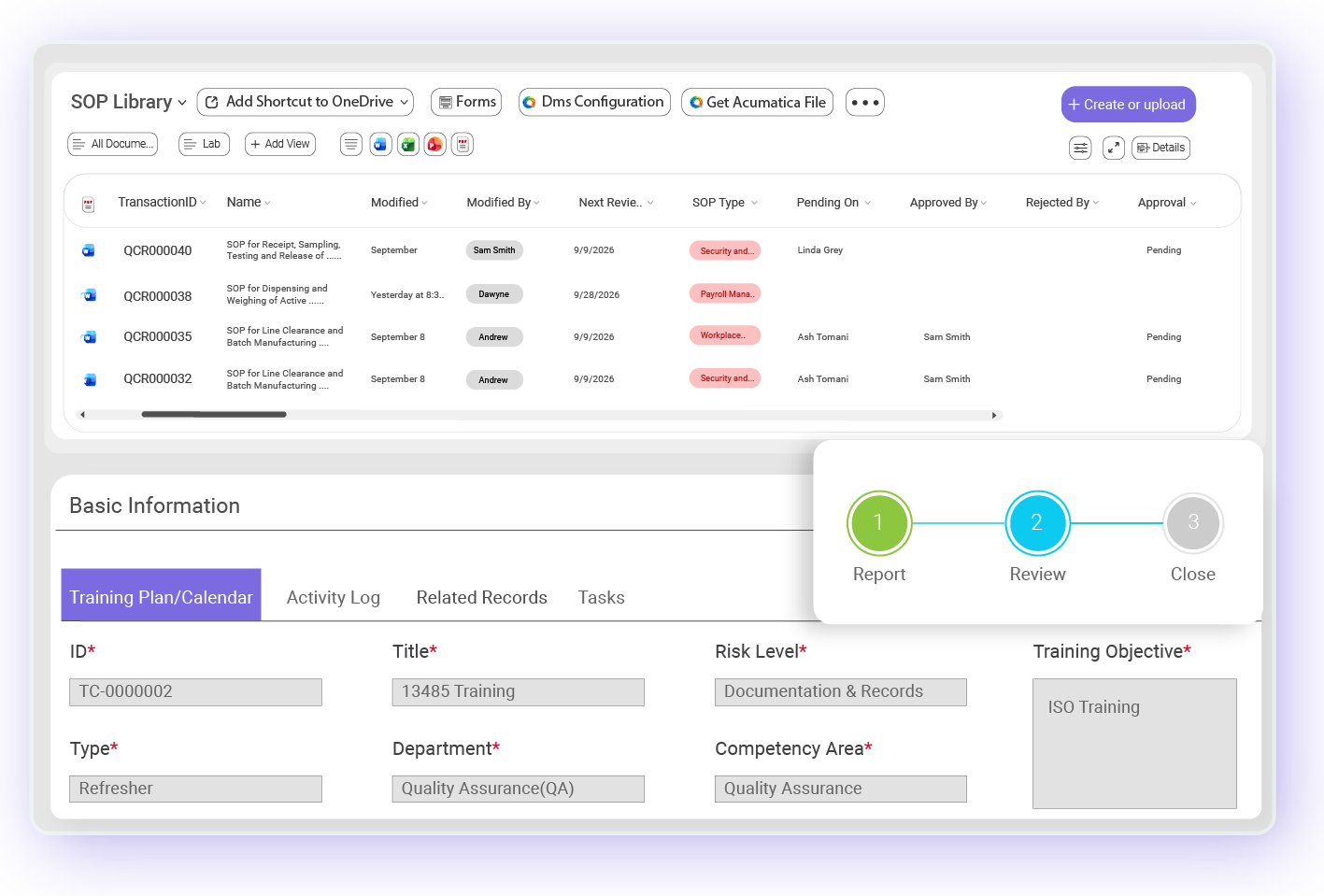Filter documents by the Word file icon

click(380, 145)
